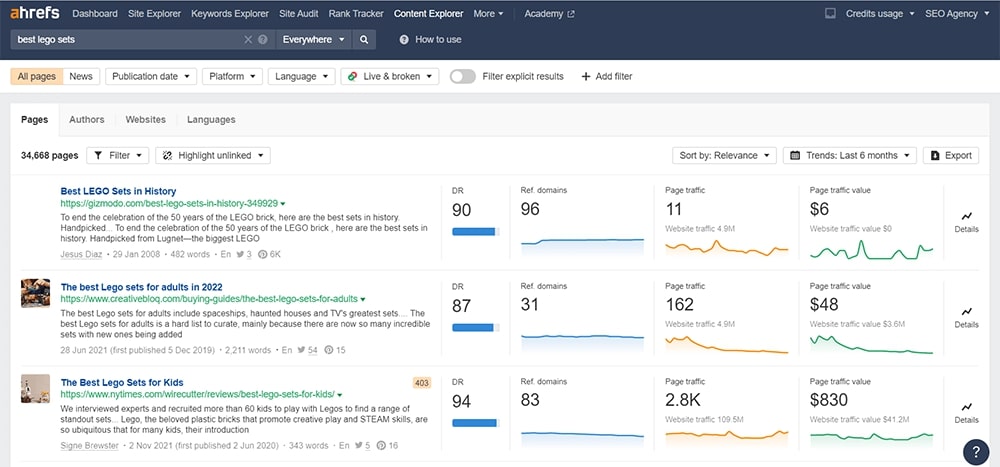Expand URL arrow for creativebloq.com result
The image size is (1000, 467).
pos(363,300)
